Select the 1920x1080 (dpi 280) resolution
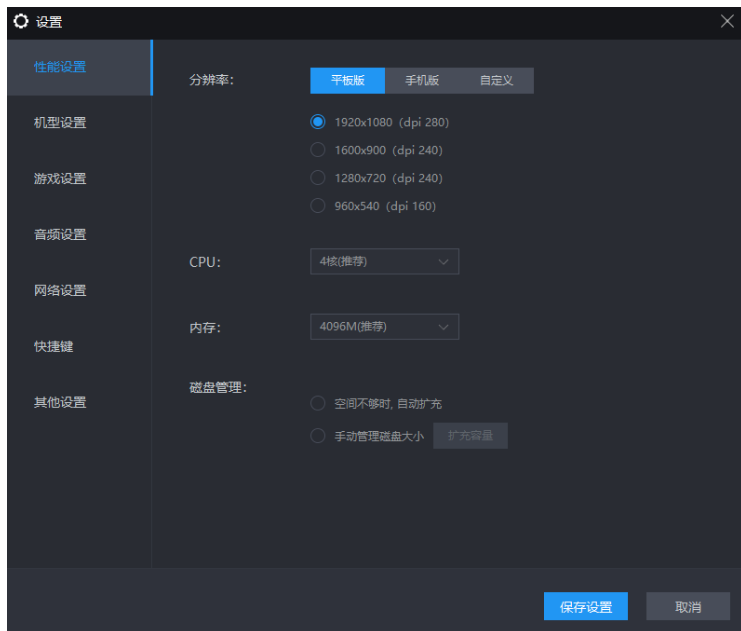 point(318,122)
